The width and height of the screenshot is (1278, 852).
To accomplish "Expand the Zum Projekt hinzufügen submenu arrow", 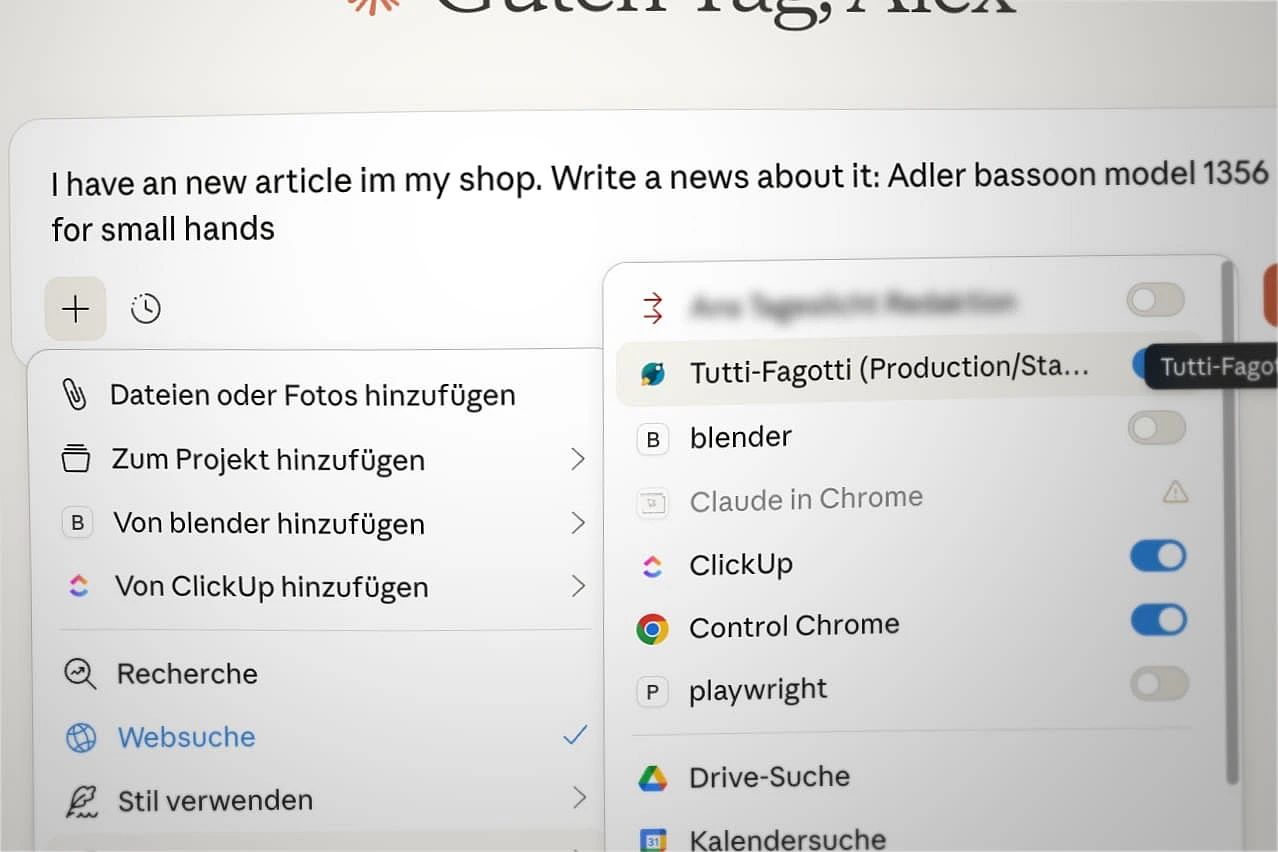I will (x=577, y=459).
